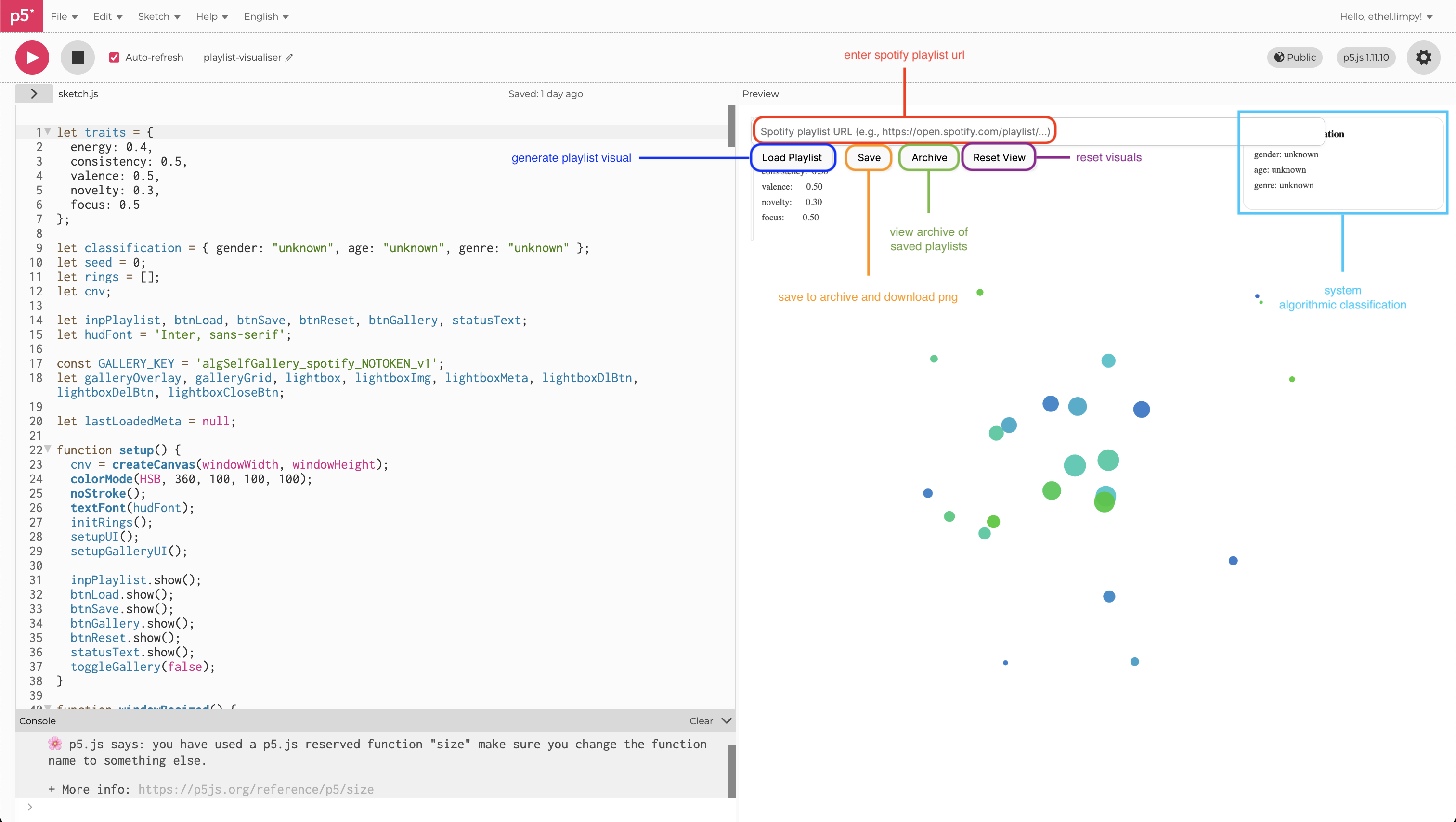Stop the running sketch

(78, 57)
